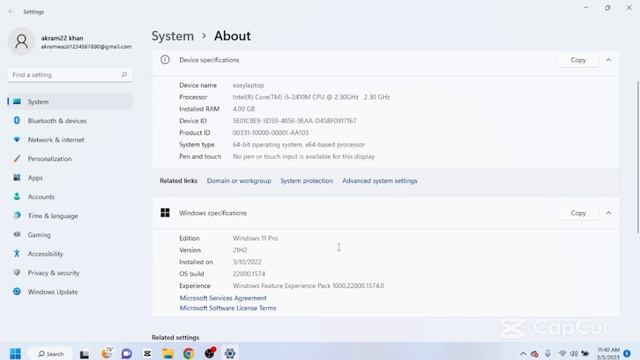
Task: Open System protection link
Action: 307,181
